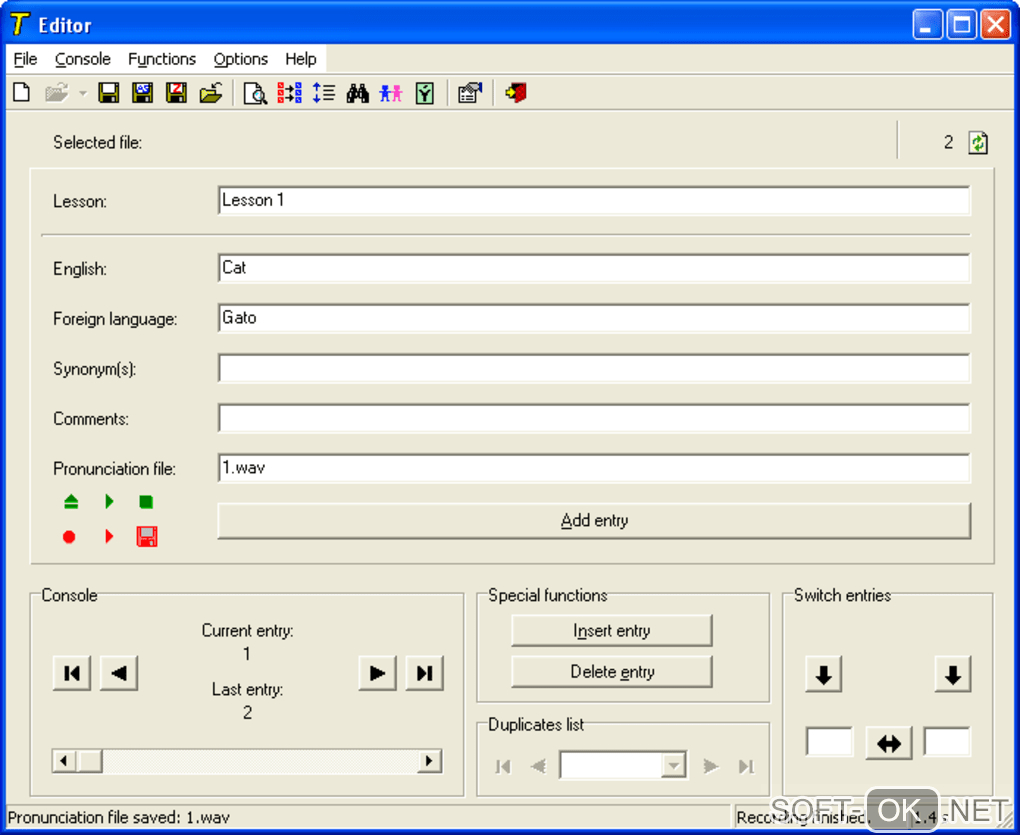Image resolution: width=1020 pixels, height=835 pixels.
Task: Go to previous entry in Console
Action: (x=119, y=673)
